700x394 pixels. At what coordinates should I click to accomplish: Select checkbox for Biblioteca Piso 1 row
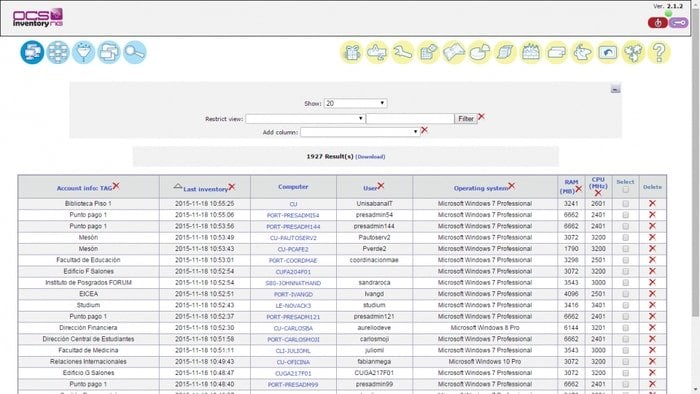[625, 203]
